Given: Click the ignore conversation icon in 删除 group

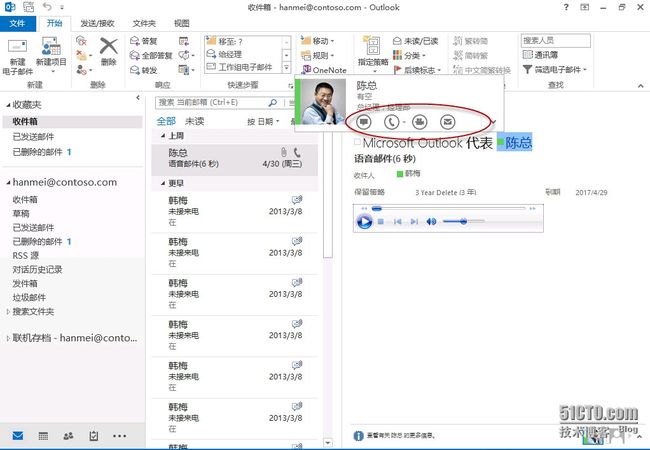Looking at the screenshot, I should click(x=81, y=41).
